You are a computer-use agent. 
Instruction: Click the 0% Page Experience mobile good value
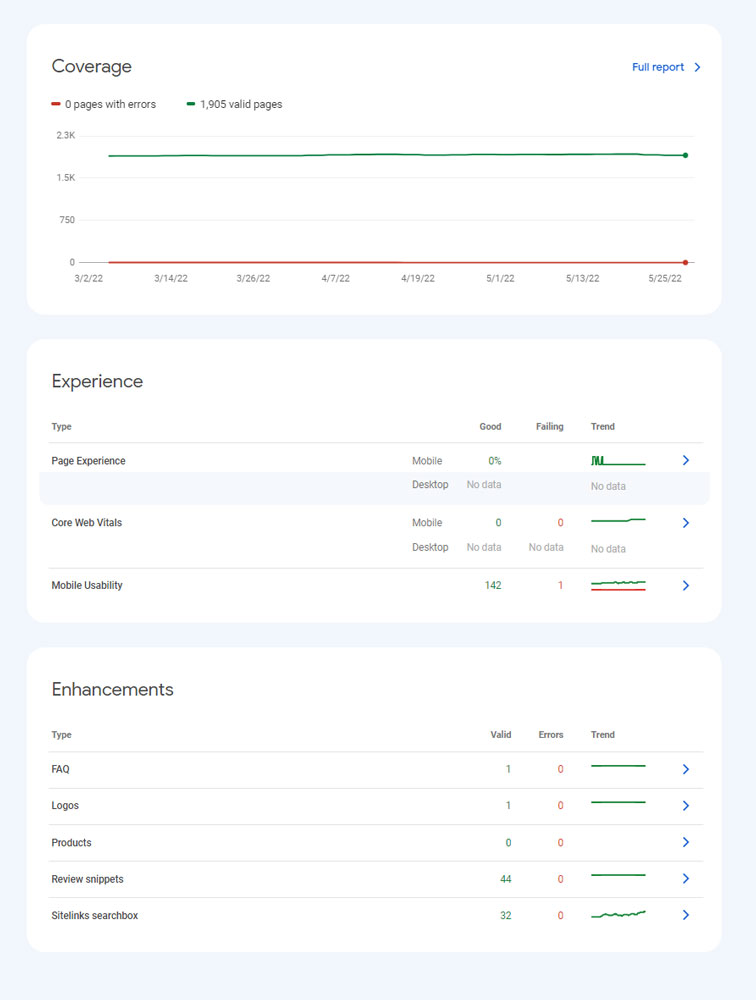(x=494, y=460)
